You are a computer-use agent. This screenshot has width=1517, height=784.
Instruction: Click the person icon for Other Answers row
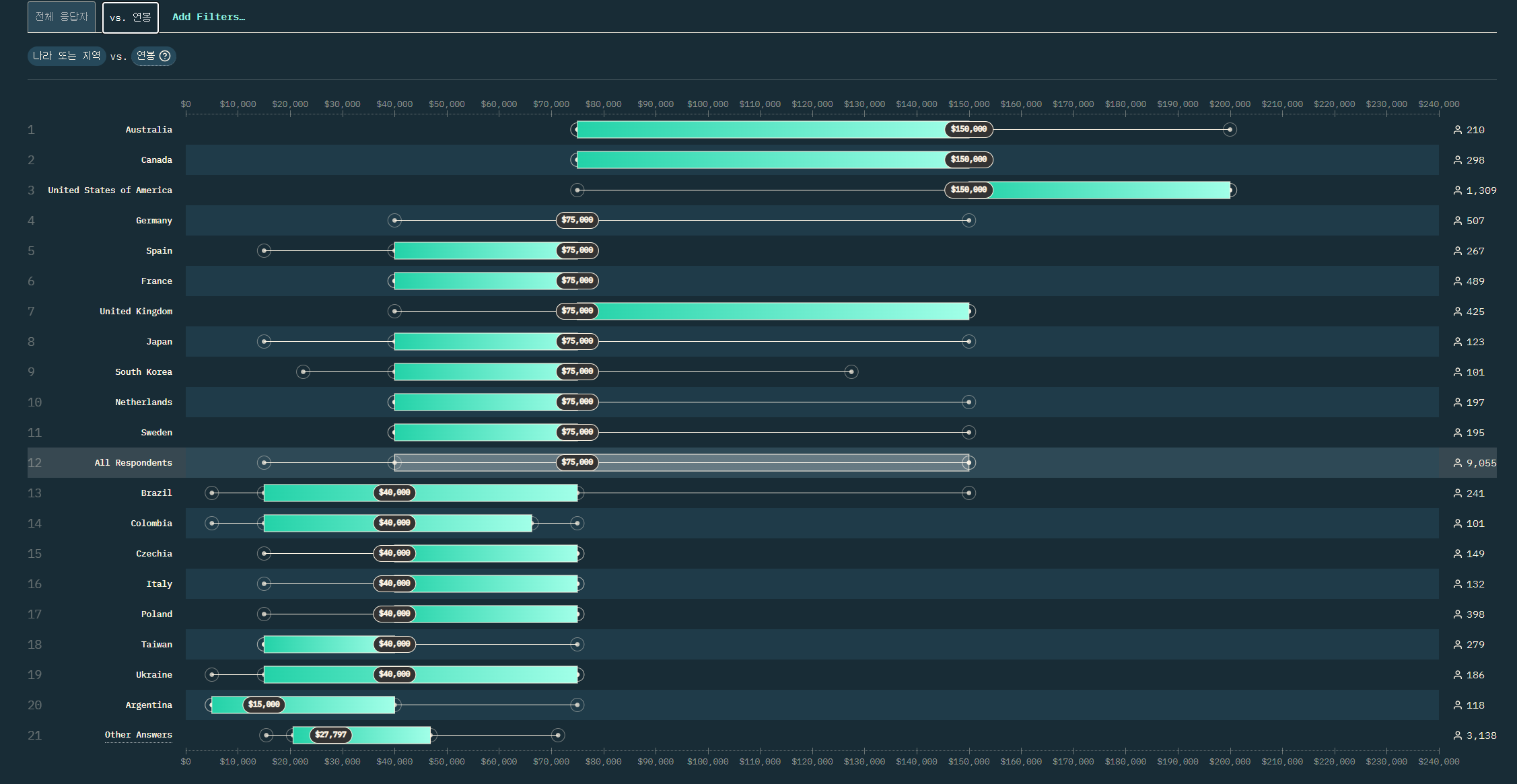(1457, 736)
